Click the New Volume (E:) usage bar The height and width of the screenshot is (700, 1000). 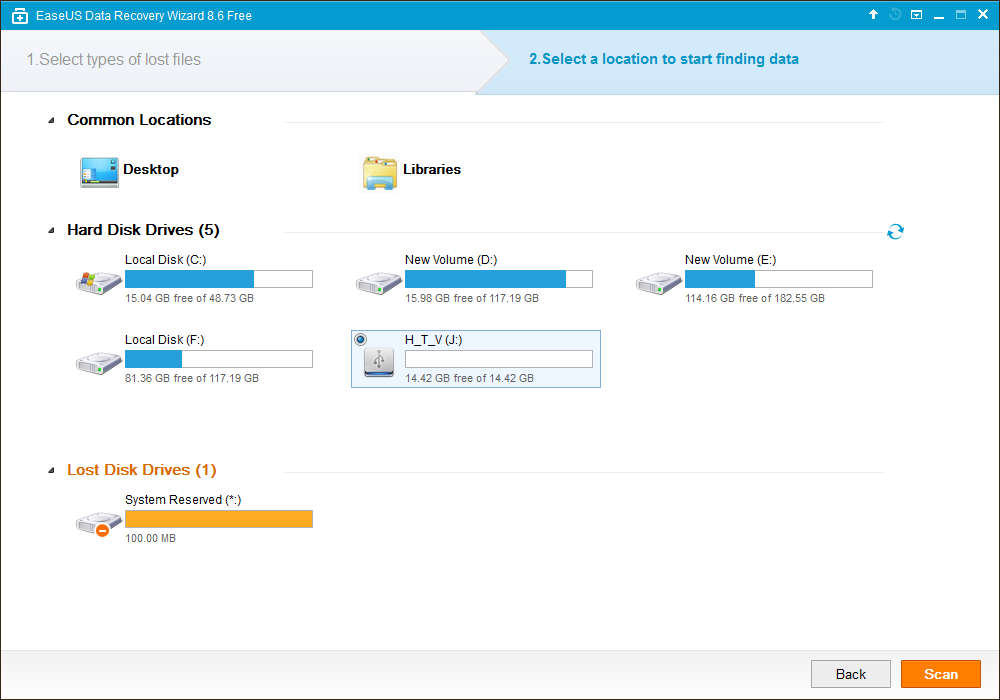pos(779,279)
